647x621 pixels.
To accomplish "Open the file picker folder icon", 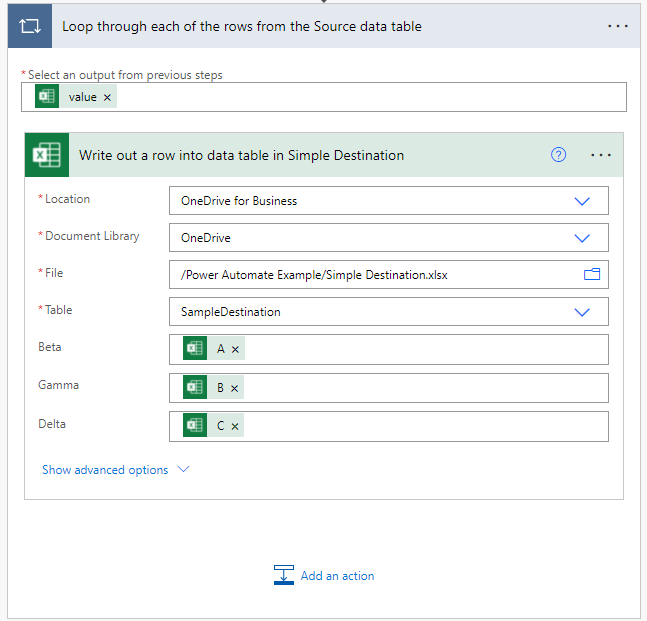I will tap(592, 274).
